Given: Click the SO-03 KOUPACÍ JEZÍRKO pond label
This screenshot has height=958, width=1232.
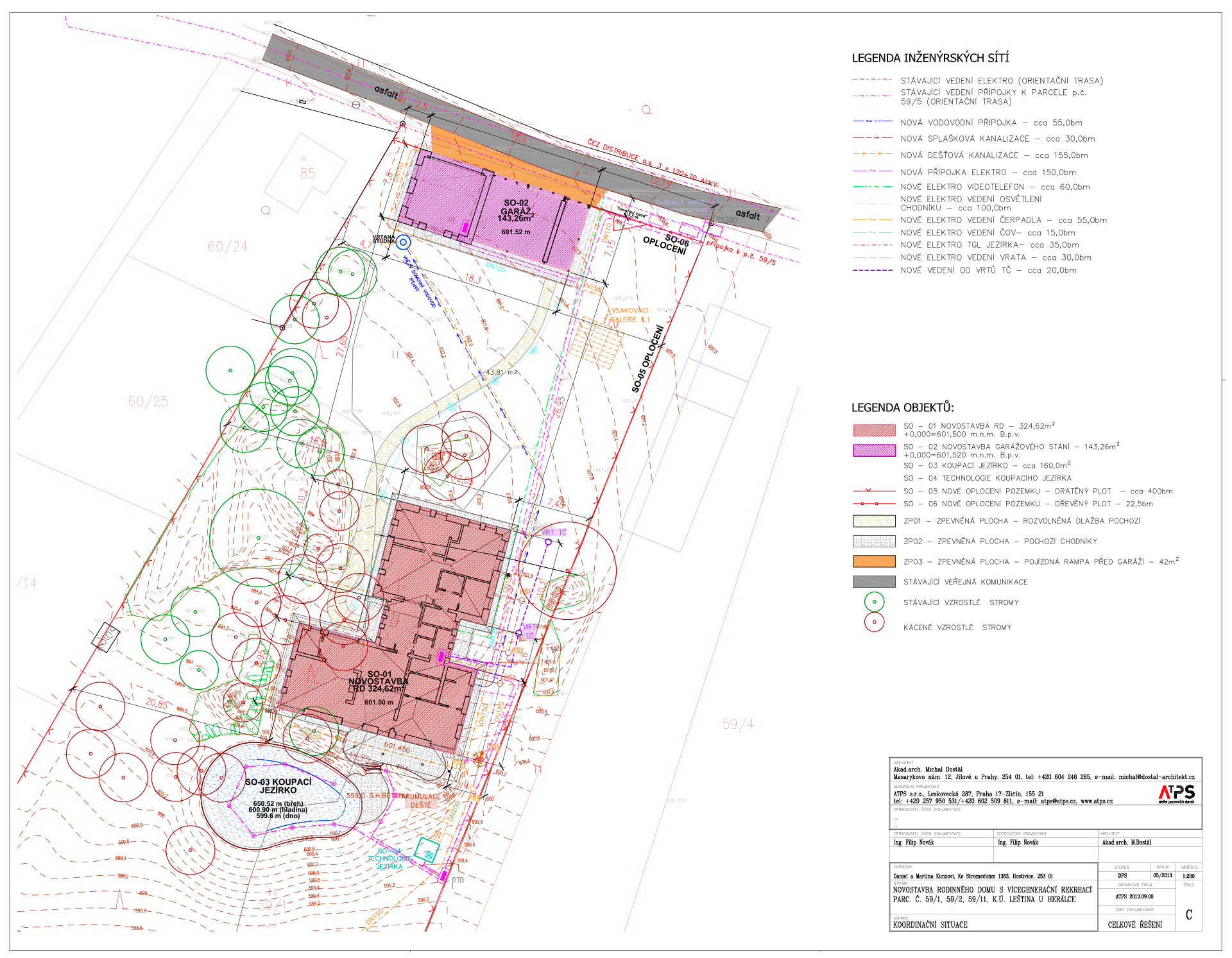Looking at the screenshot, I should click(x=278, y=786).
